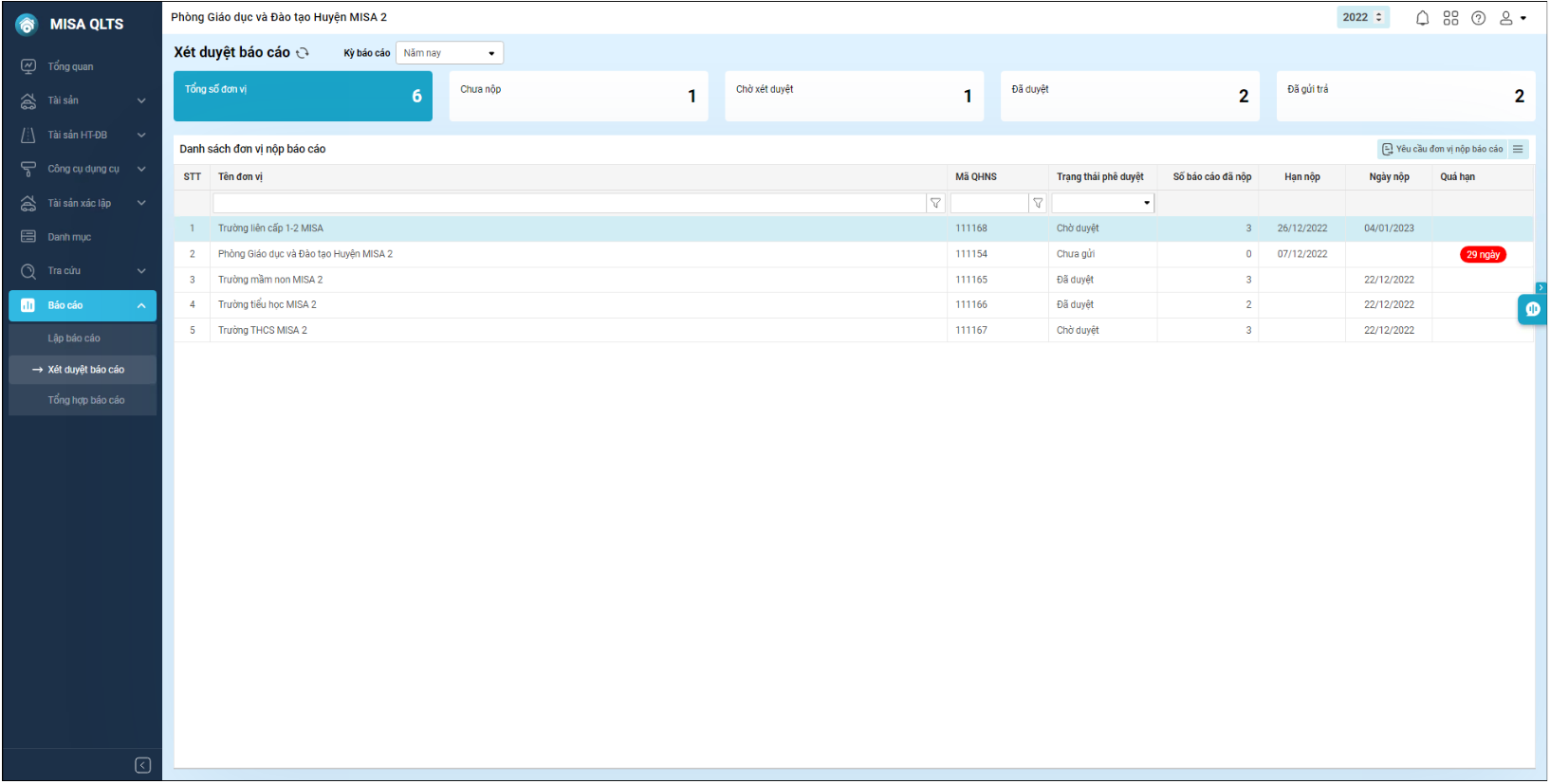Click the Tên đơn vị filter input field
The image size is (1550, 784).
569,203
